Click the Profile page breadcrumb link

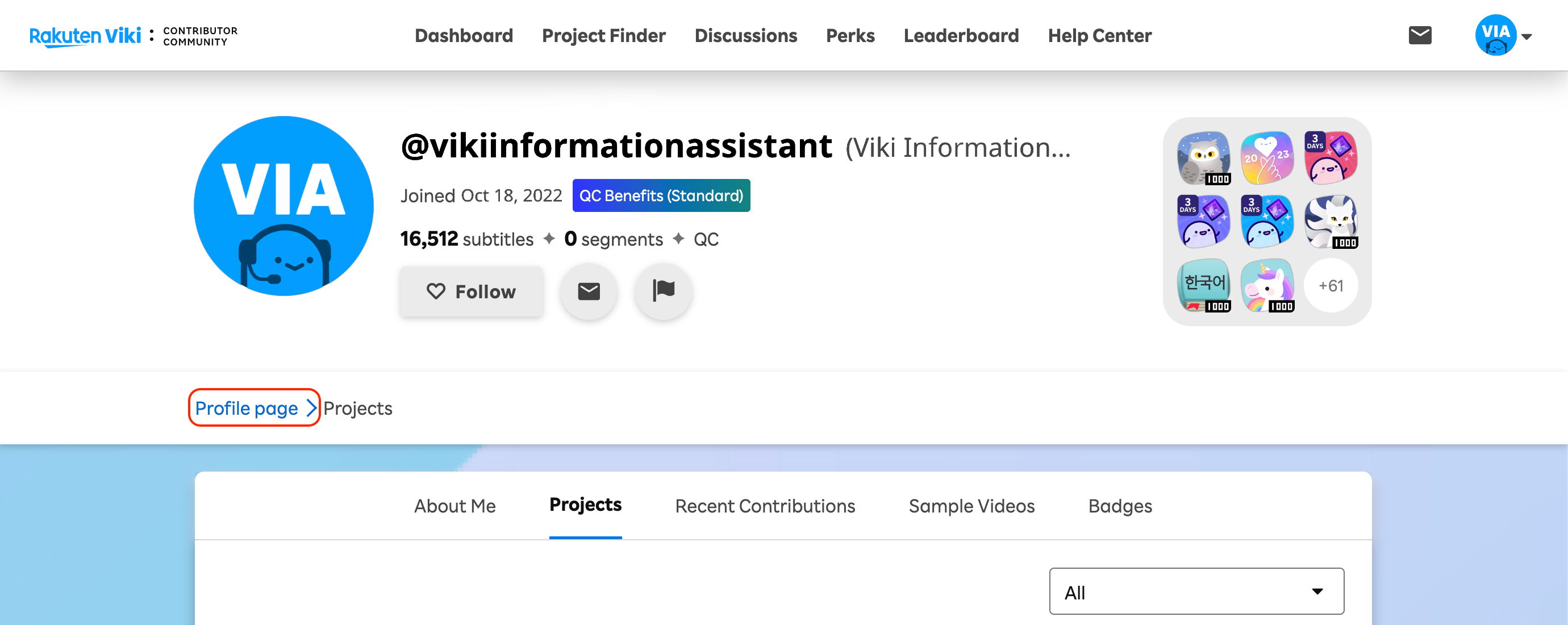tap(255, 408)
